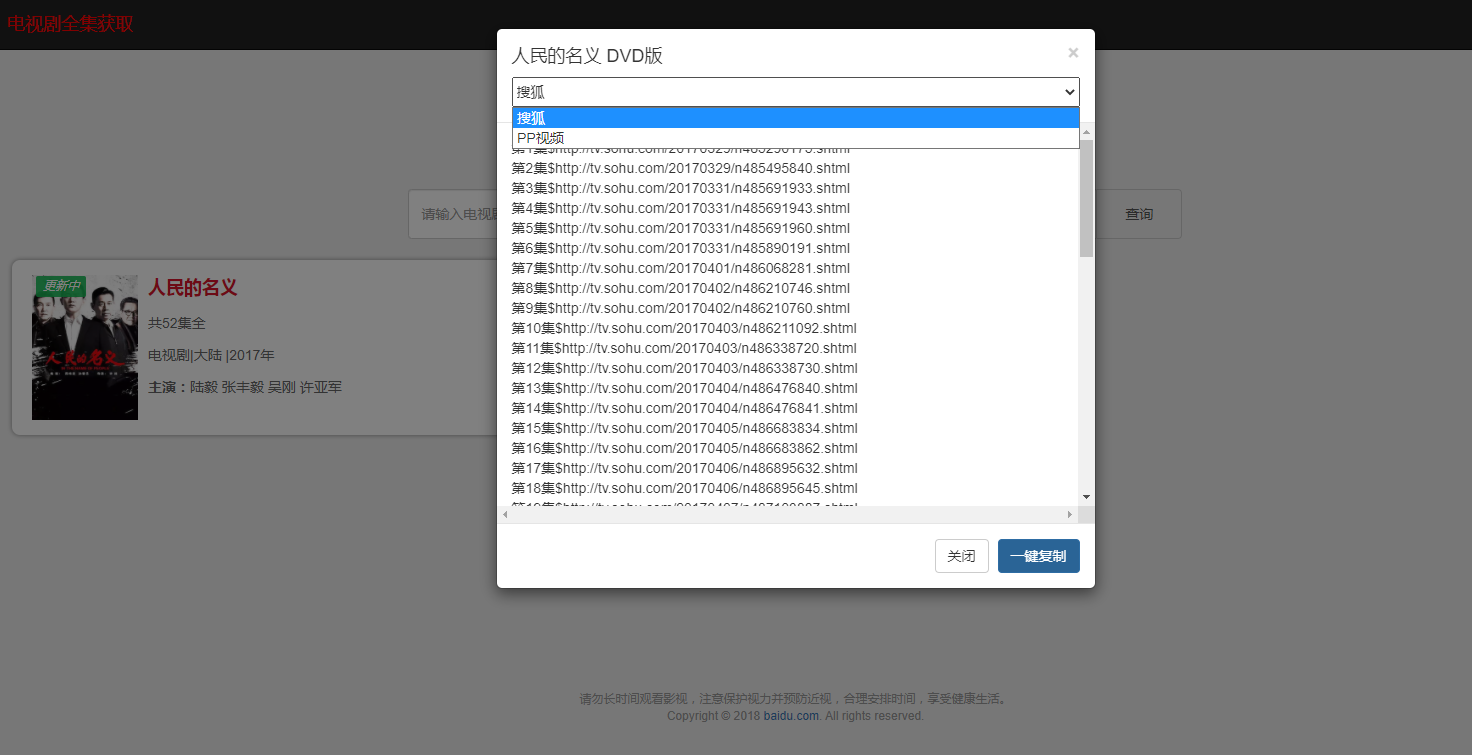This screenshot has height=755, width=1472.
Task: Click the horizontal scrollbar right arrow
Action: click(x=1069, y=514)
